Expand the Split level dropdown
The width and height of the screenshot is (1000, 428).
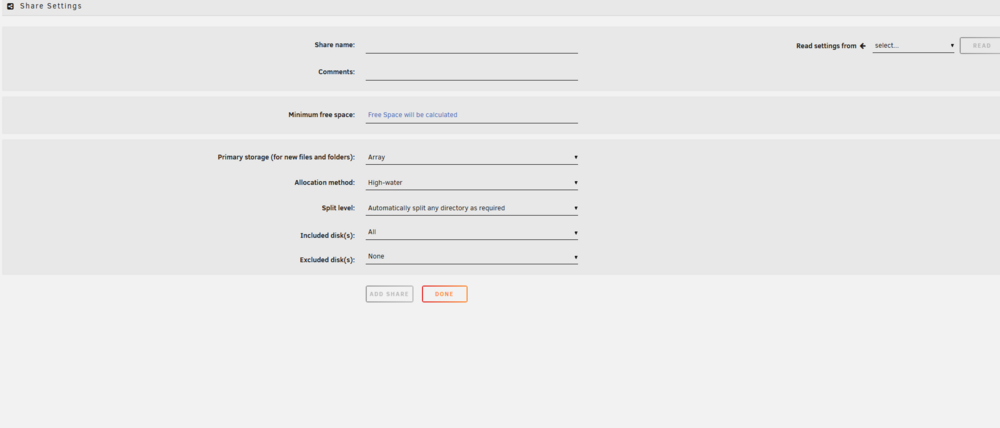[471, 208]
